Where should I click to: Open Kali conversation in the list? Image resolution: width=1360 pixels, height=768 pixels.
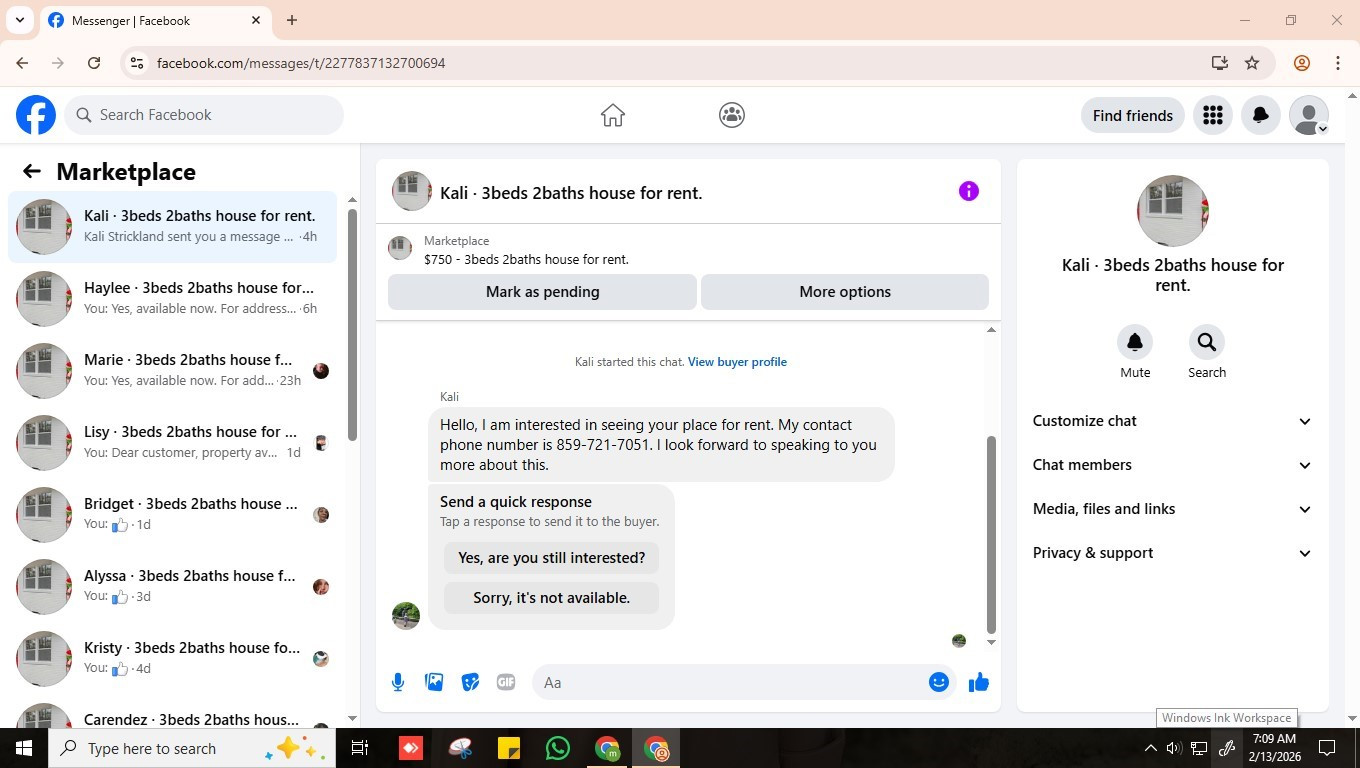point(173,227)
